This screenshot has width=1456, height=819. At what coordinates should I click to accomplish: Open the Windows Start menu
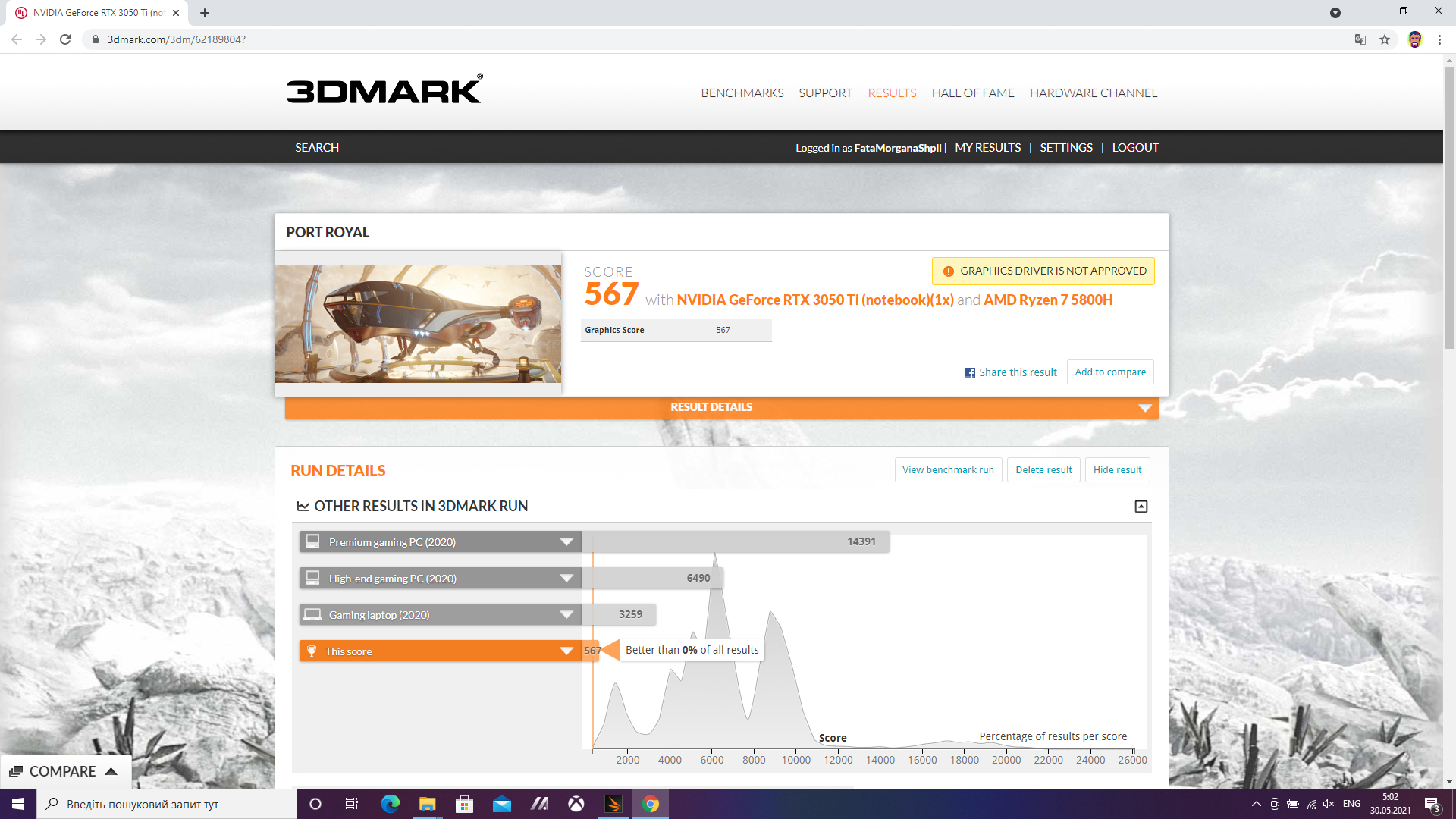18,804
